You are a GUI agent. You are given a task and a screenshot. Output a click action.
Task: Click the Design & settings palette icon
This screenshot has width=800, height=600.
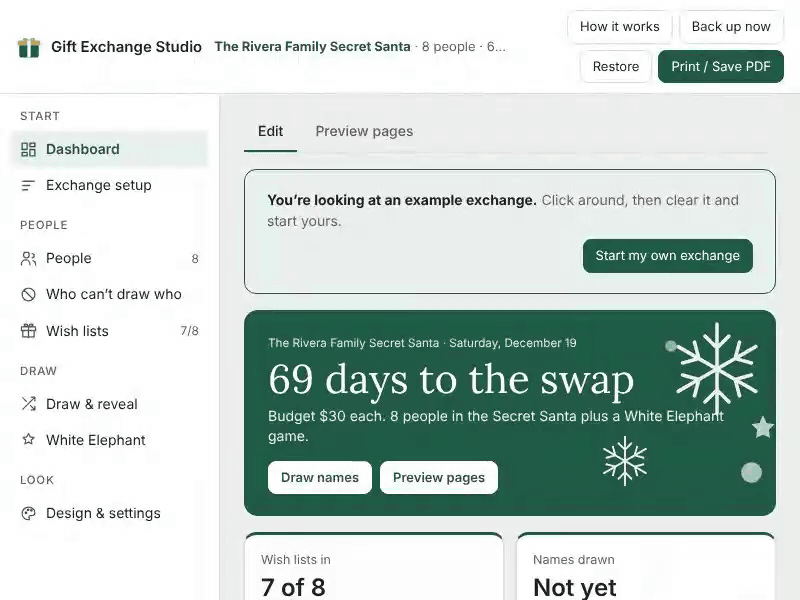click(x=29, y=513)
